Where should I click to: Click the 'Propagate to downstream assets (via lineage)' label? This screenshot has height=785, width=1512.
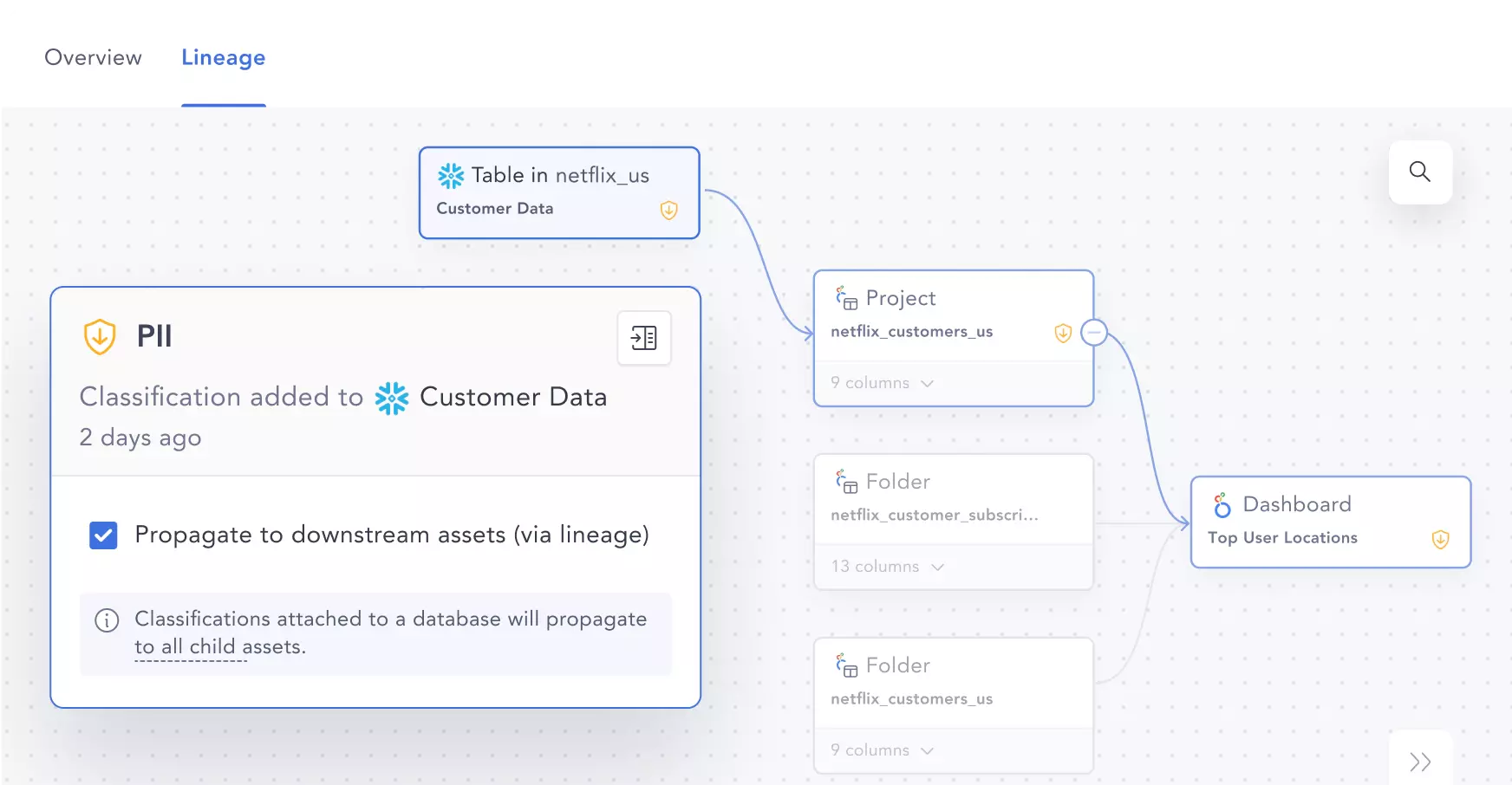pyautogui.click(x=392, y=535)
